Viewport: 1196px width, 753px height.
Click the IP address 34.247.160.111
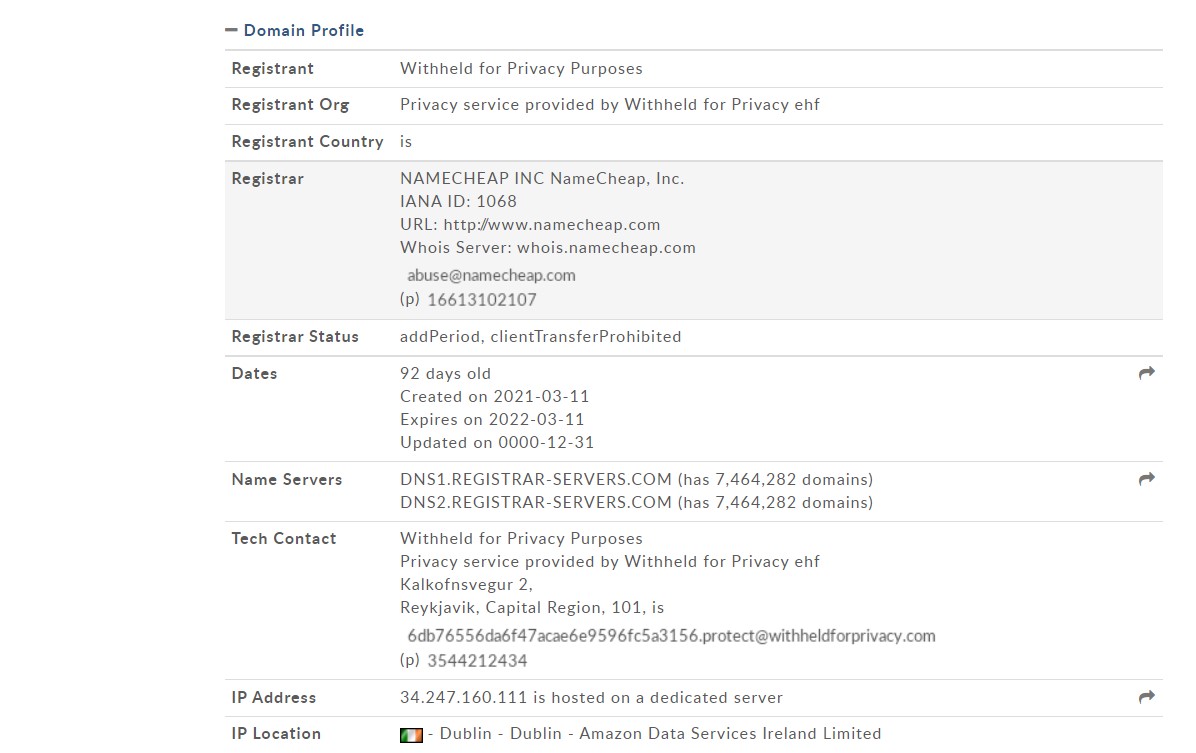464,697
